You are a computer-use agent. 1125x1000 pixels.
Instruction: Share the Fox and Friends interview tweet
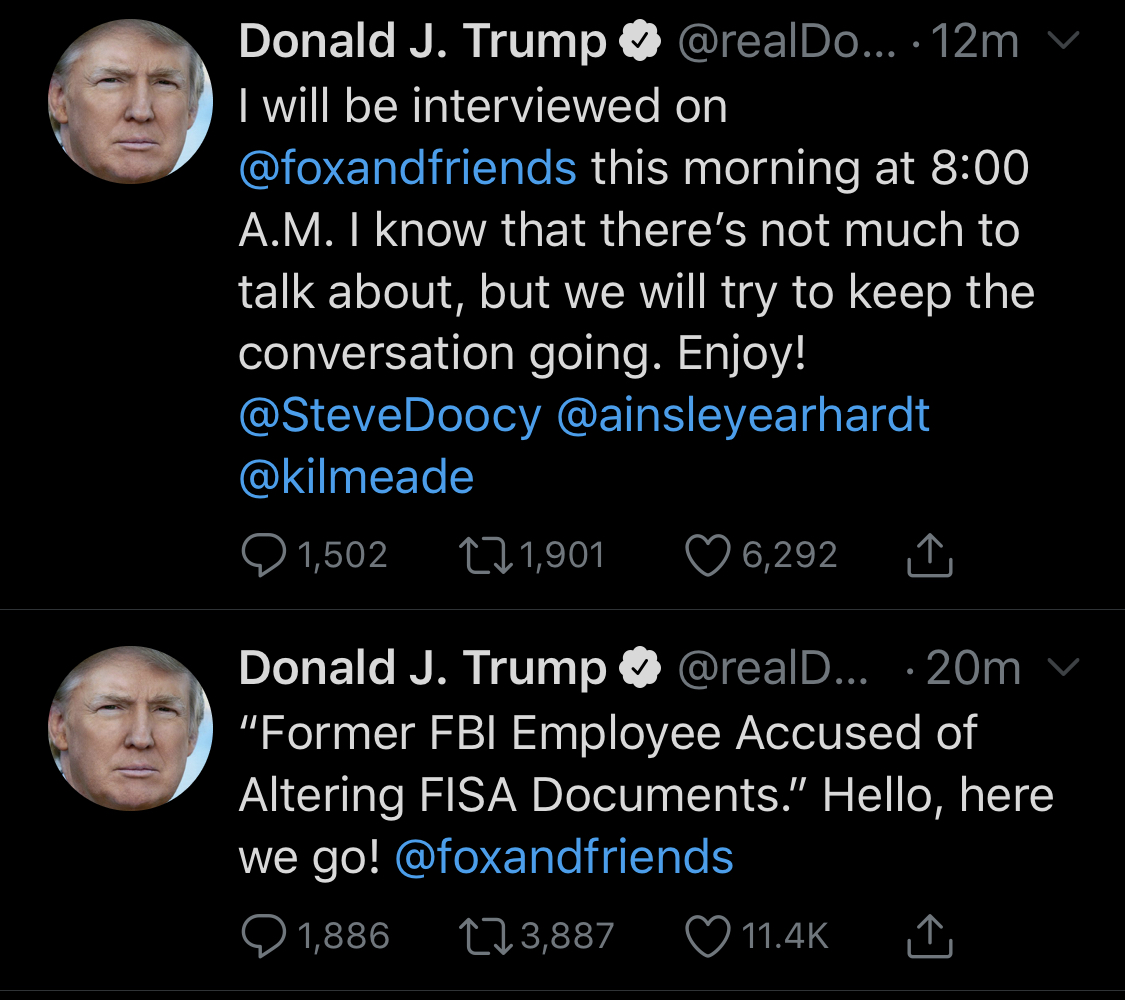pyautogui.click(x=929, y=556)
